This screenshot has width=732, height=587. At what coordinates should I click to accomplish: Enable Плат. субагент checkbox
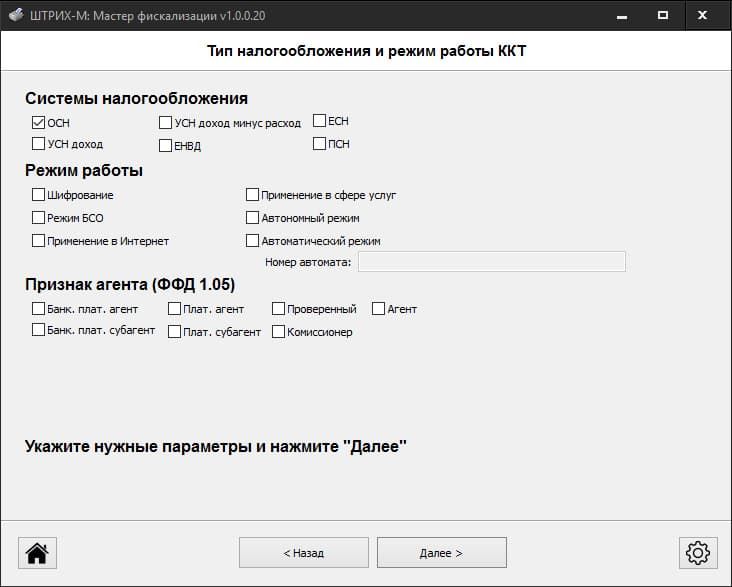click(174, 331)
